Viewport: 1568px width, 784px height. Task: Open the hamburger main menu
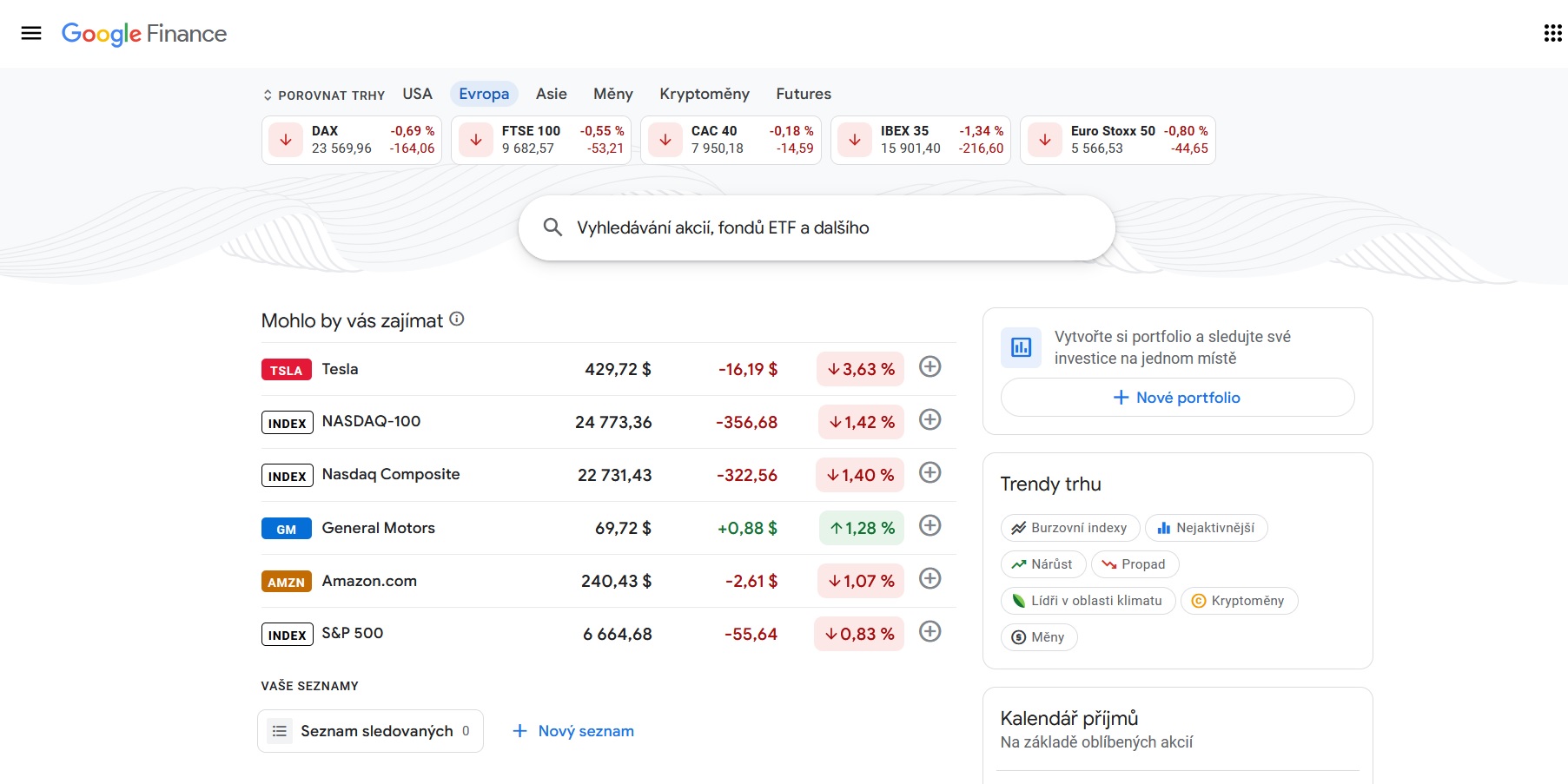(31, 33)
